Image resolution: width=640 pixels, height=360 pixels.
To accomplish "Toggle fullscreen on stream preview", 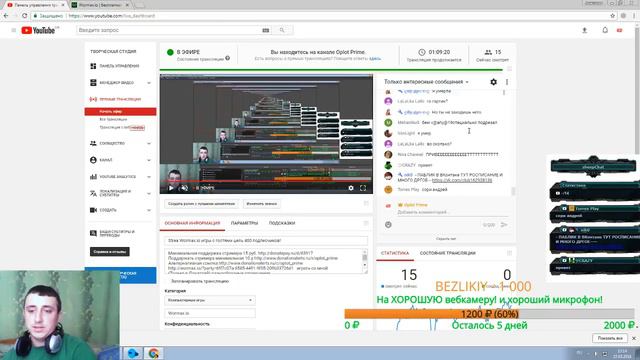I will coord(363,188).
